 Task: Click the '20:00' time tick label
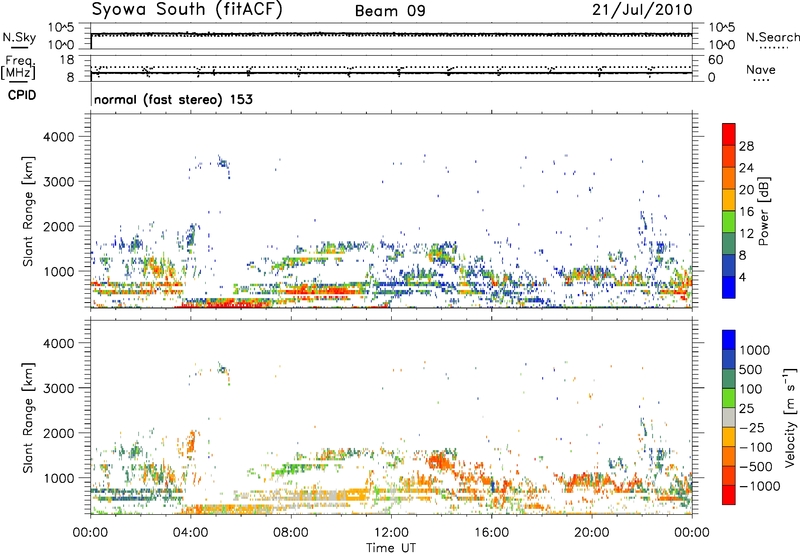(591, 533)
